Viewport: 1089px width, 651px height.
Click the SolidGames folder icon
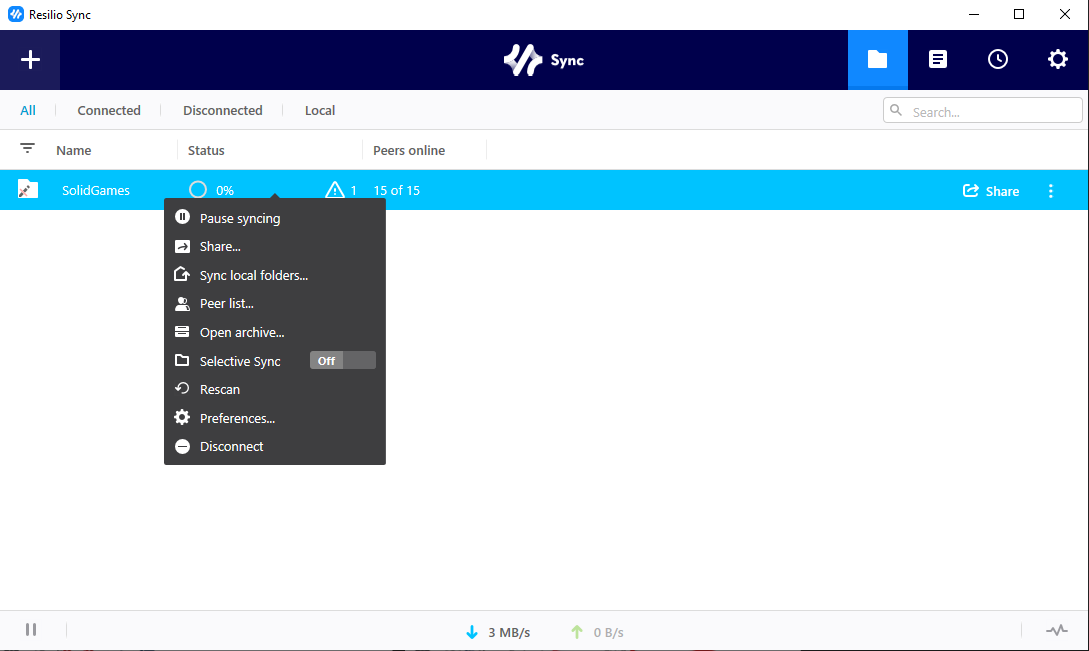(x=28, y=190)
